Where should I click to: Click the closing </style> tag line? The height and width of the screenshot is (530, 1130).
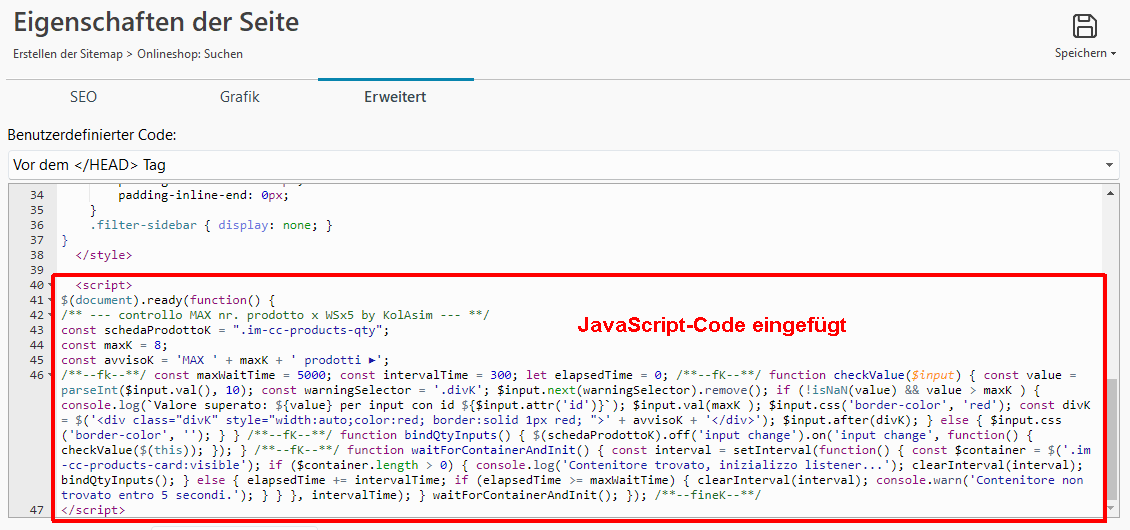105,255
